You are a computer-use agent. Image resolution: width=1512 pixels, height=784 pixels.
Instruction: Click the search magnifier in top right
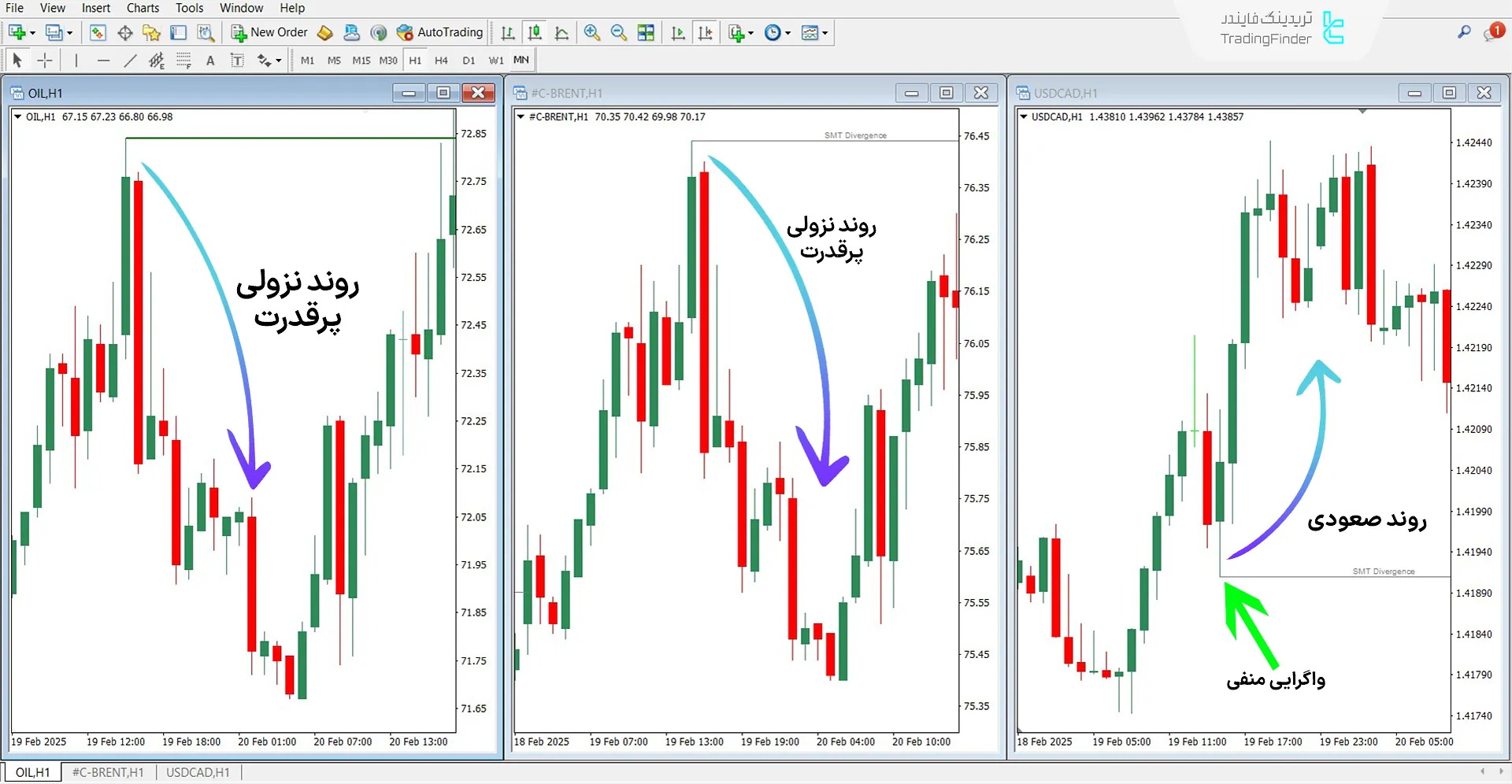1464,32
